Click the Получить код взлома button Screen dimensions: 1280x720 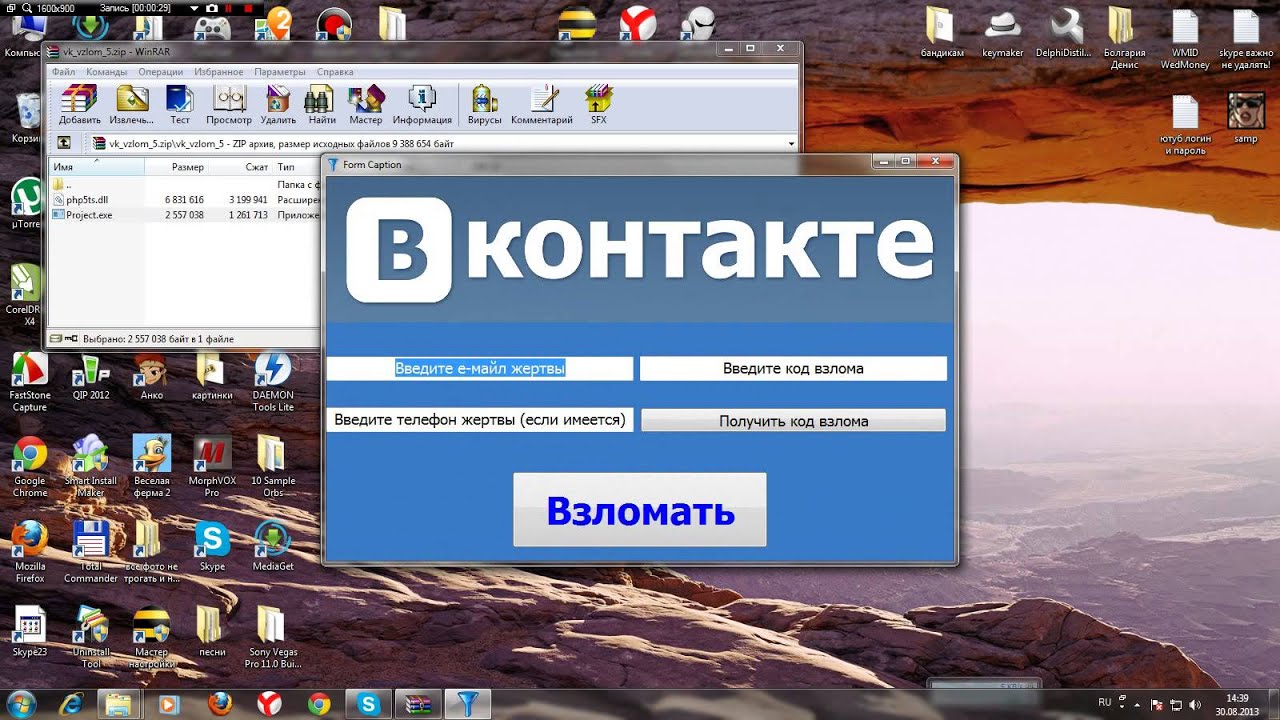793,421
